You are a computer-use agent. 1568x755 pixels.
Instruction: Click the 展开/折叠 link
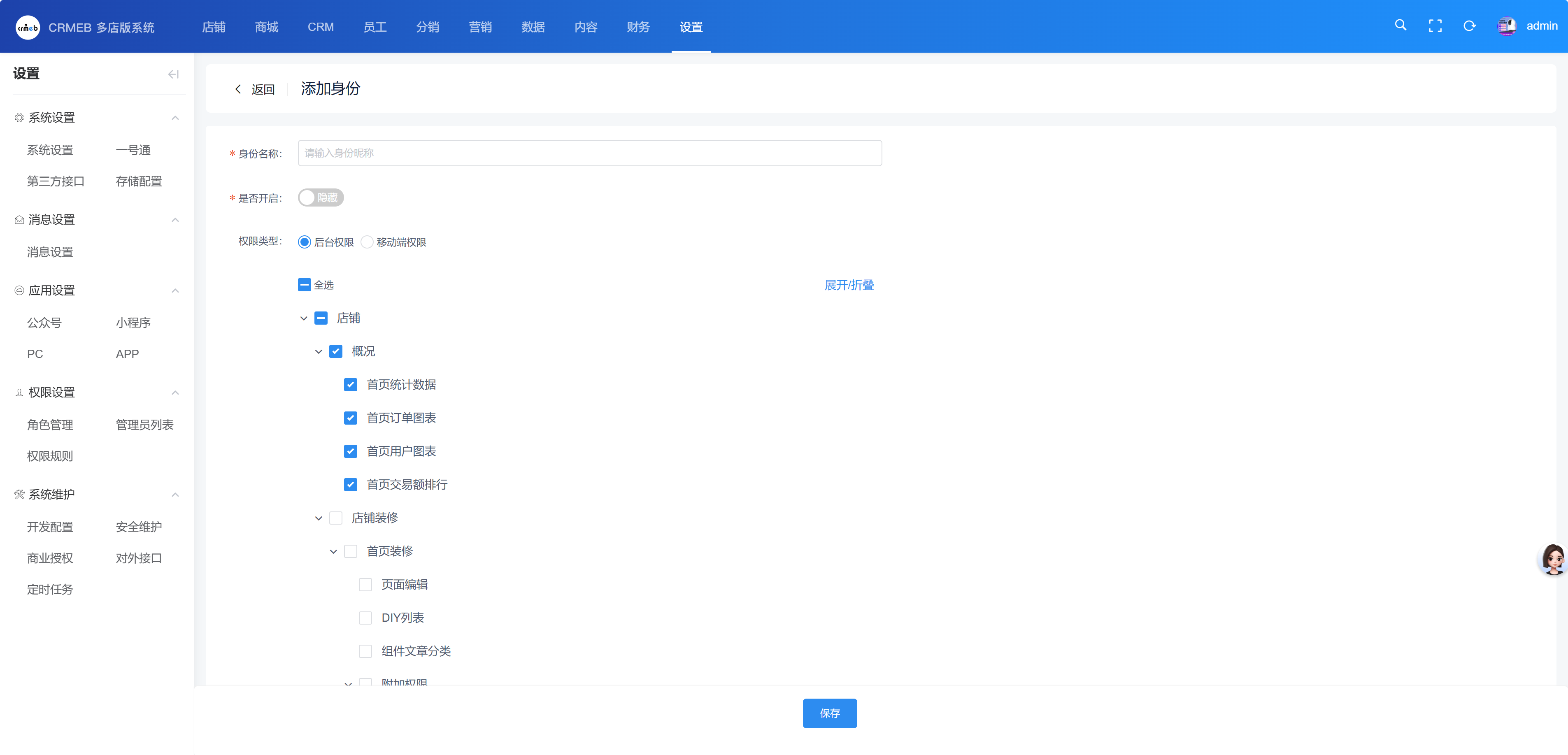(849, 285)
